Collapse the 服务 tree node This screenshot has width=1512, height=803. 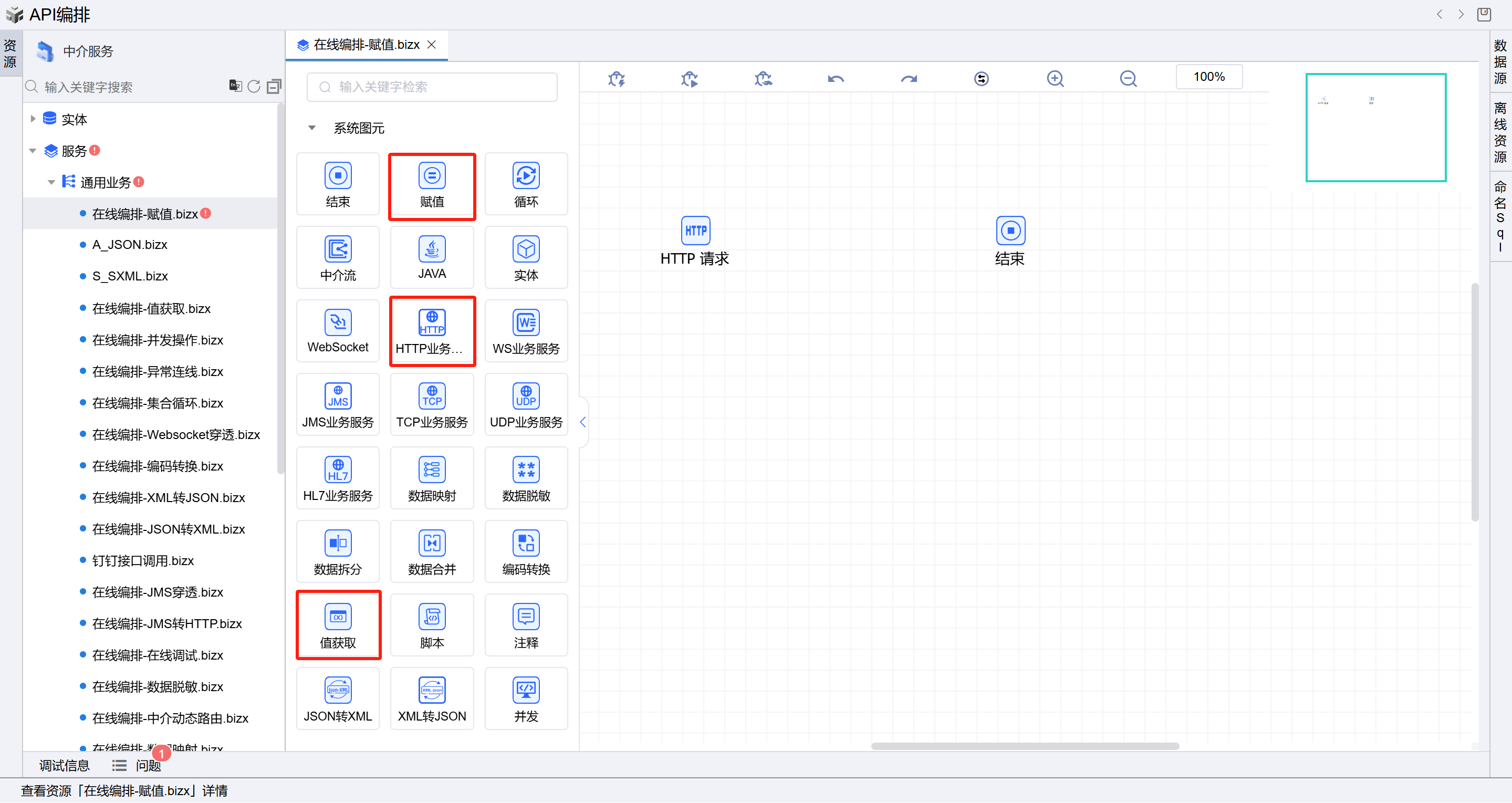click(33, 151)
